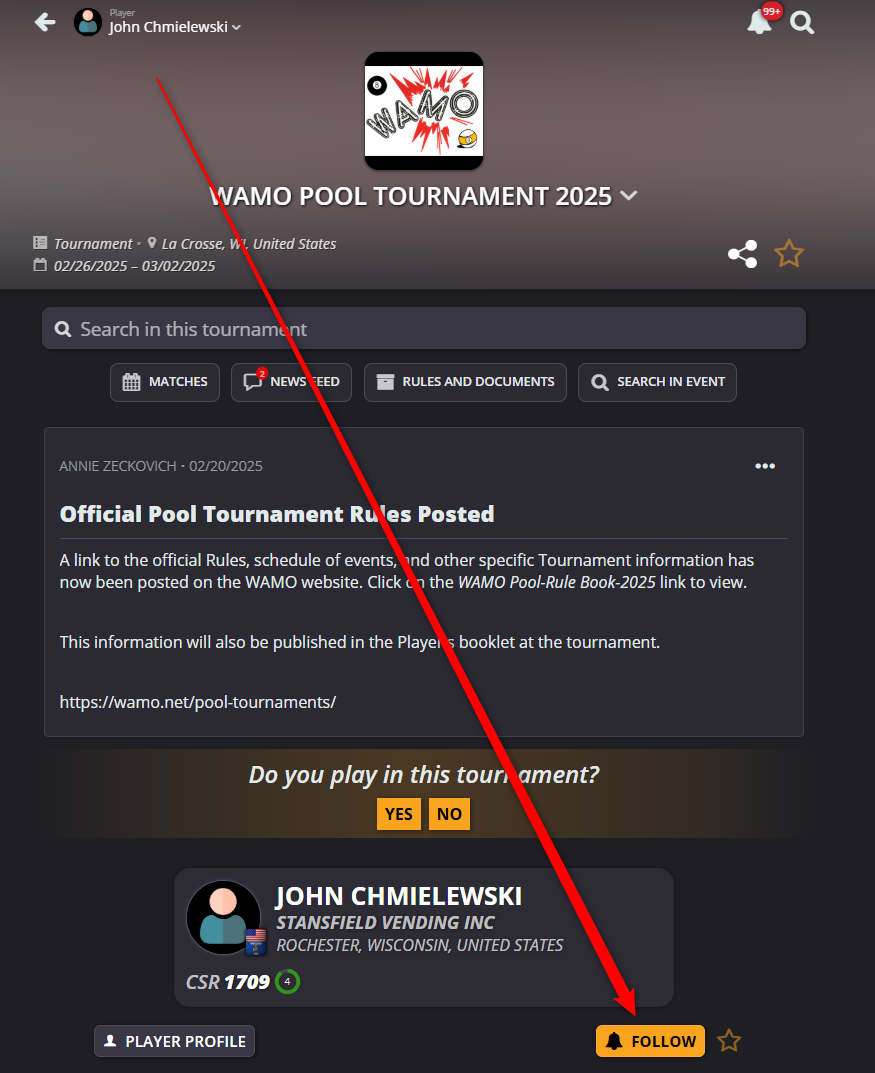Favorite John Chmielewski with bottom star
The width and height of the screenshot is (875, 1073).
tap(729, 1041)
